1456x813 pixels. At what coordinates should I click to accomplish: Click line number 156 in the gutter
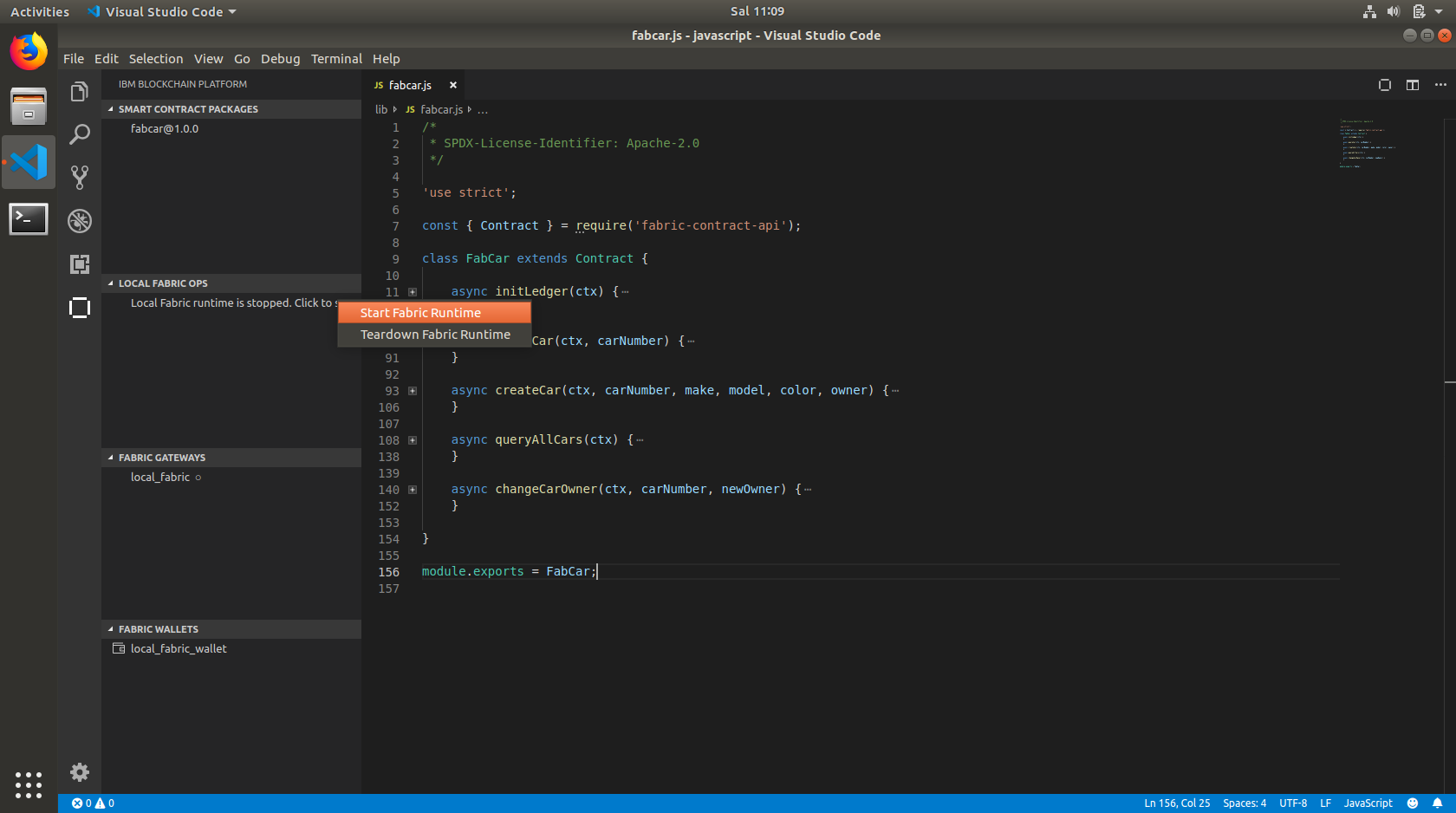pos(389,572)
